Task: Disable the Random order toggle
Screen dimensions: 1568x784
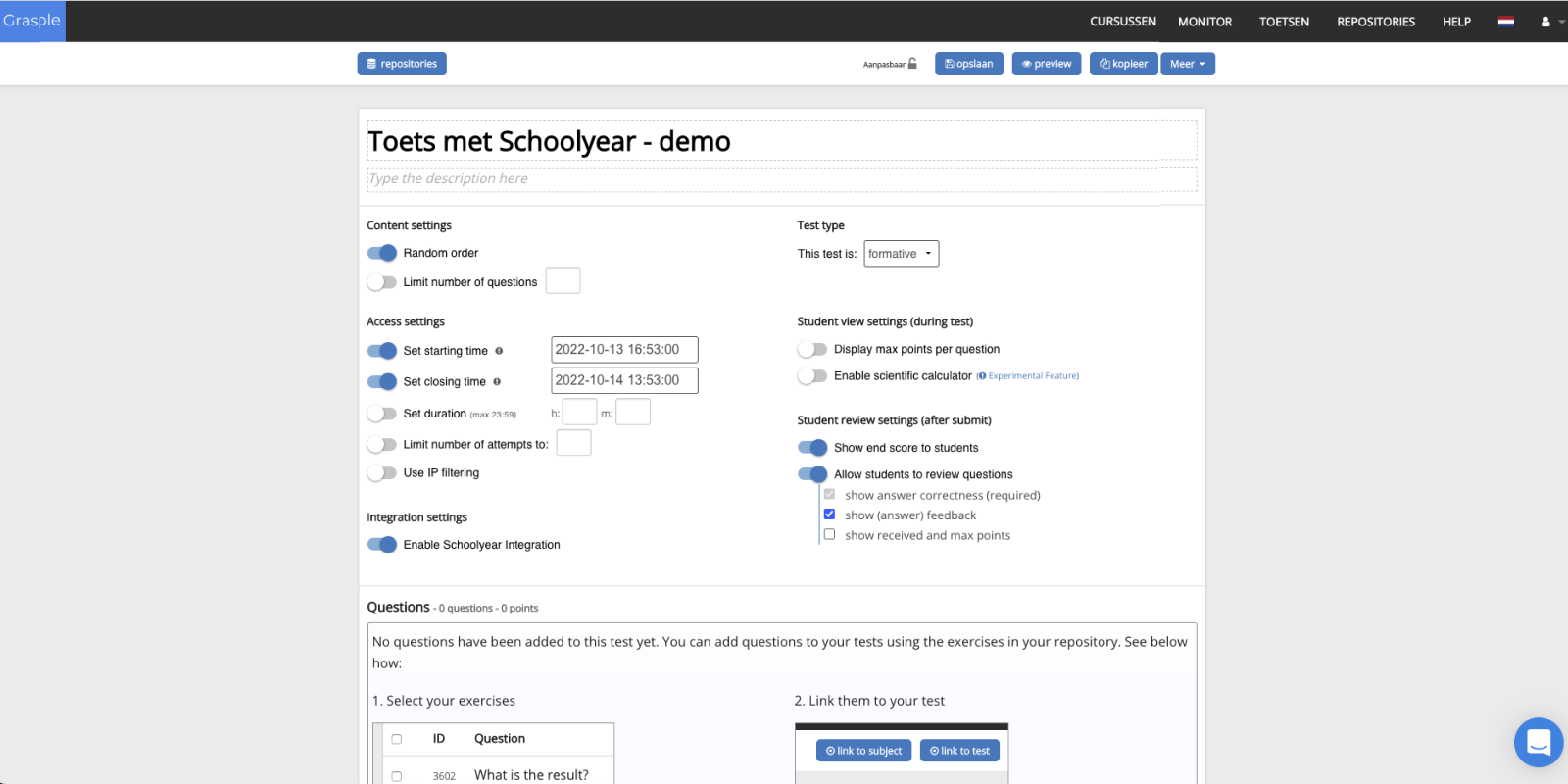Action: (382, 253)
